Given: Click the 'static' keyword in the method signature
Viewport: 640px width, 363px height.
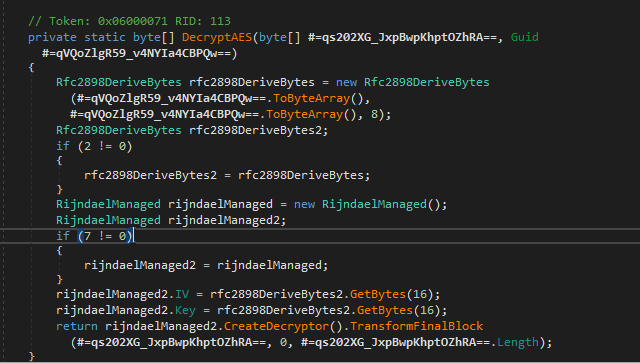Looking at the screenshot, I should [x=104, y=37].
